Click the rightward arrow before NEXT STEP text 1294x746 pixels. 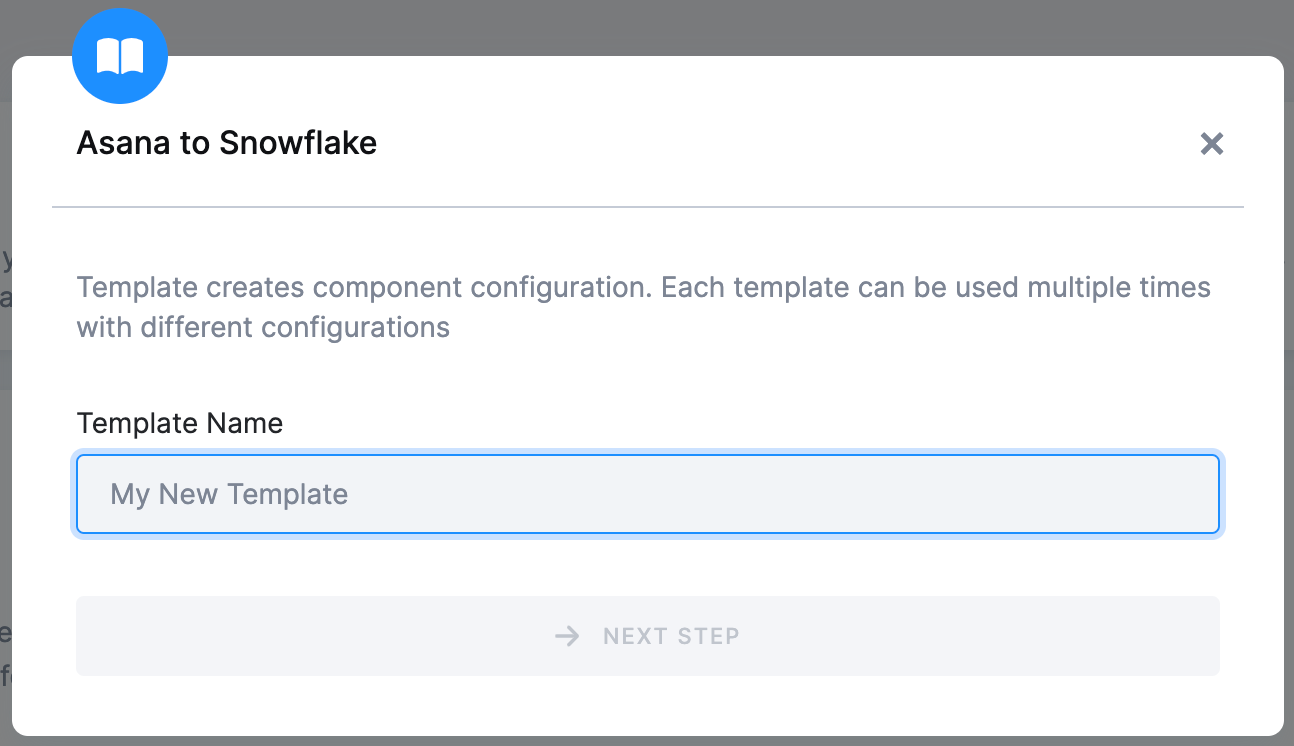pyautogui.click(x=567, y=636)
